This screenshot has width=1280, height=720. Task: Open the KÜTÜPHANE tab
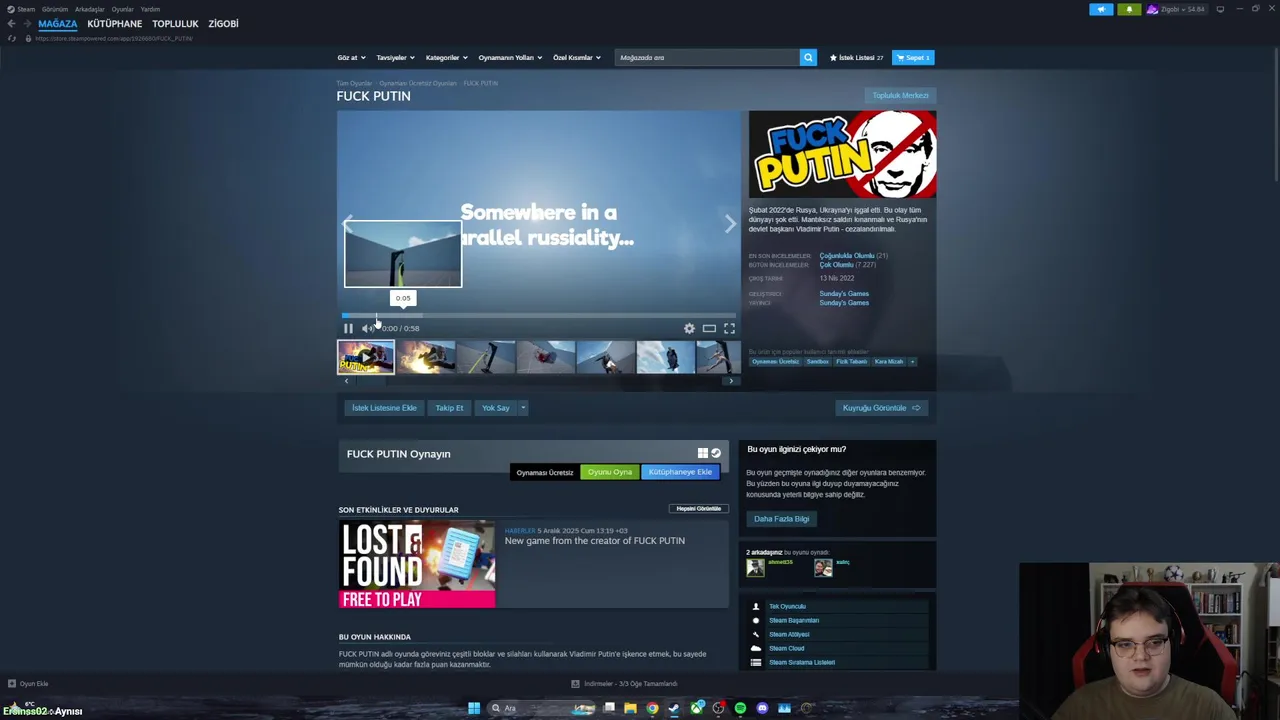(x=114, y=23)
